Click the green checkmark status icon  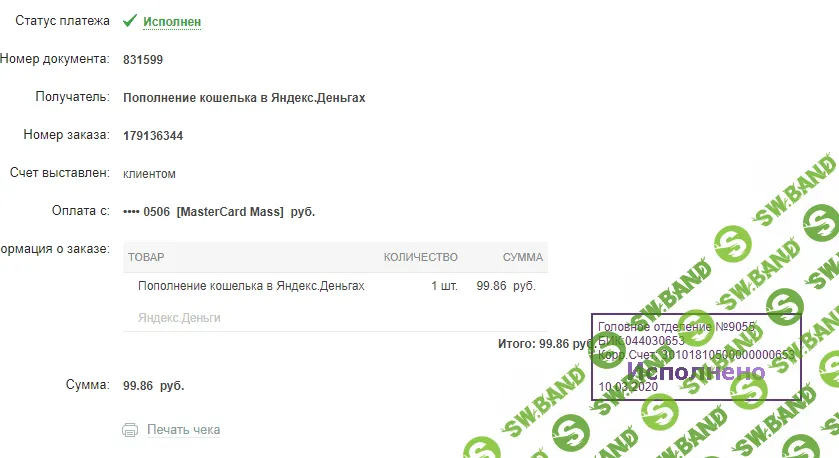[x=129, y=21]
